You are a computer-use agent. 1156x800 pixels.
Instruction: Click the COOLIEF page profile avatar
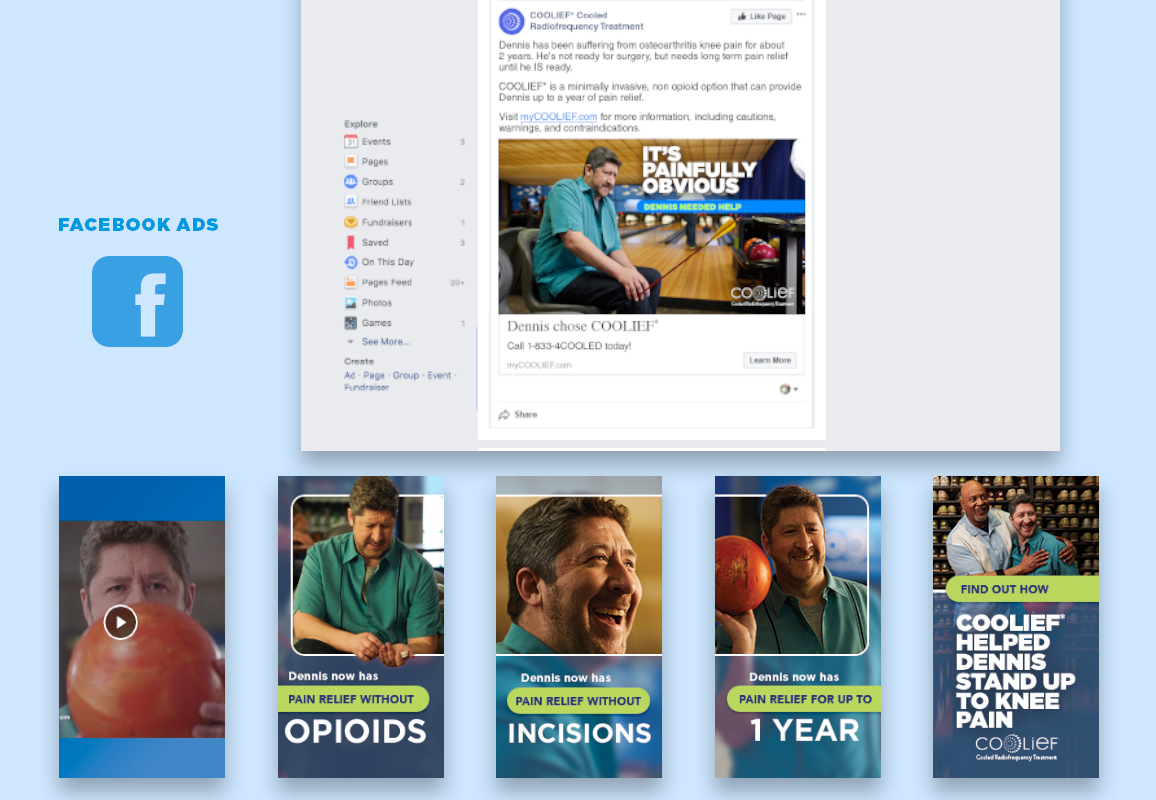click(x=511, y=21)
